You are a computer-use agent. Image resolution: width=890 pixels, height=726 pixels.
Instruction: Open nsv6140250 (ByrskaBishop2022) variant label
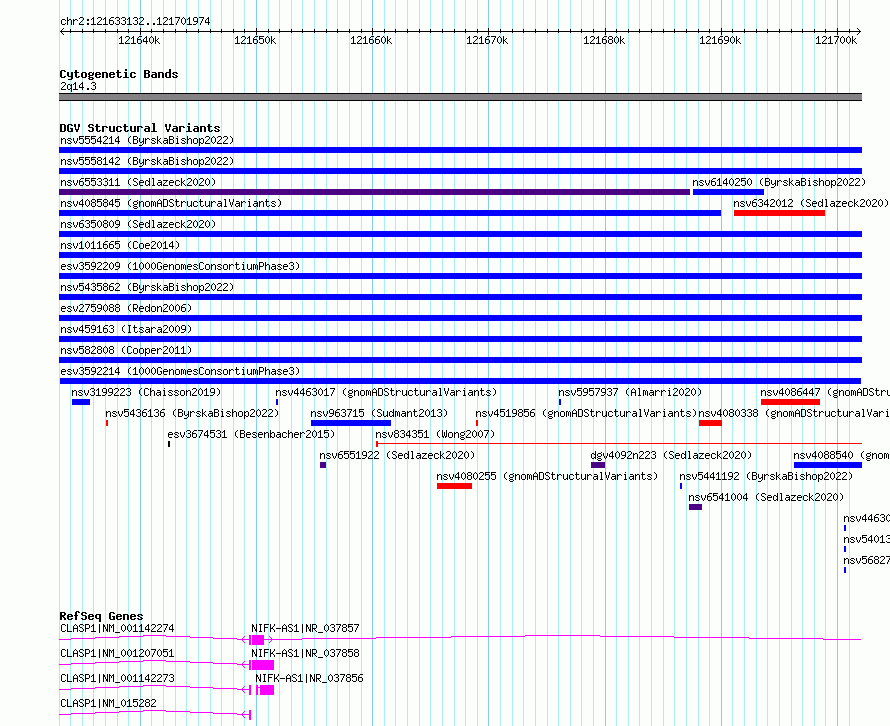tap(779, 182)
